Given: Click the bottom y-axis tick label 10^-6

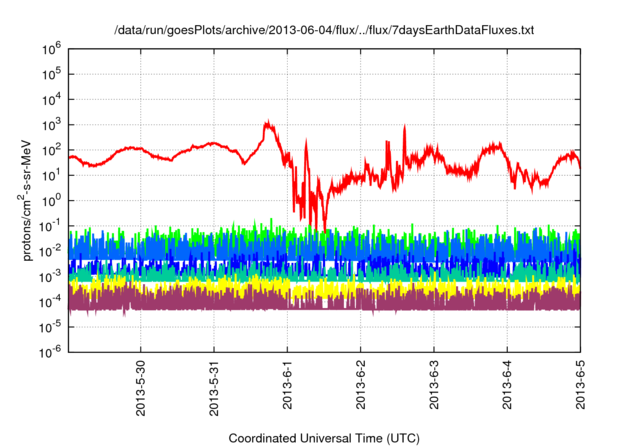Looking at the screenshot, I should [50, 351].
